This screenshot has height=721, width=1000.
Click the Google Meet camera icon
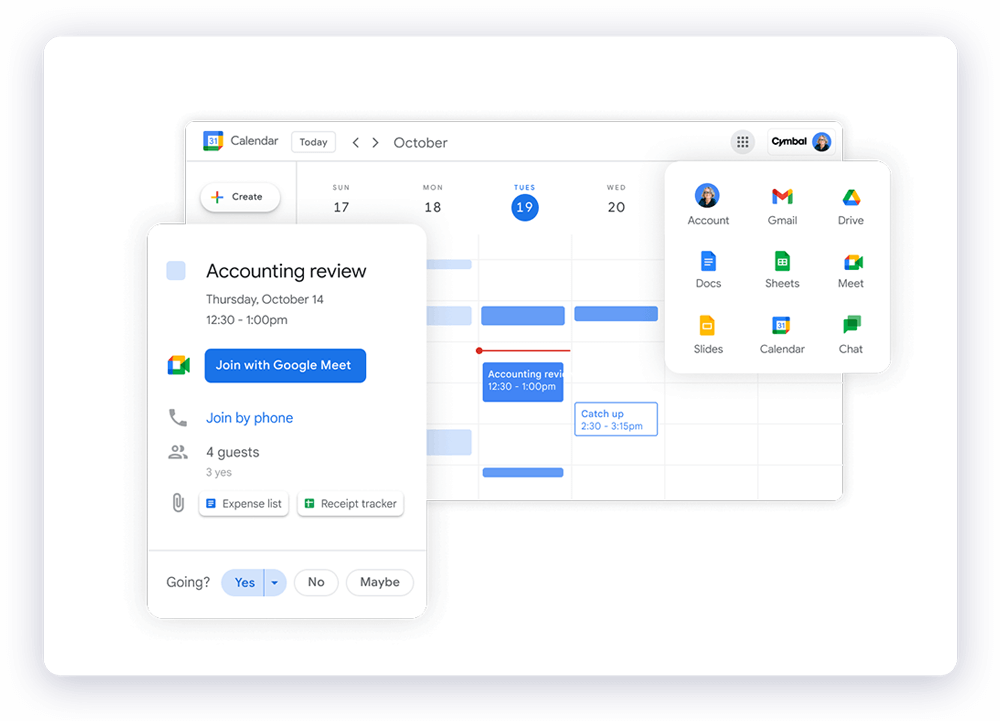click(179, 365)
